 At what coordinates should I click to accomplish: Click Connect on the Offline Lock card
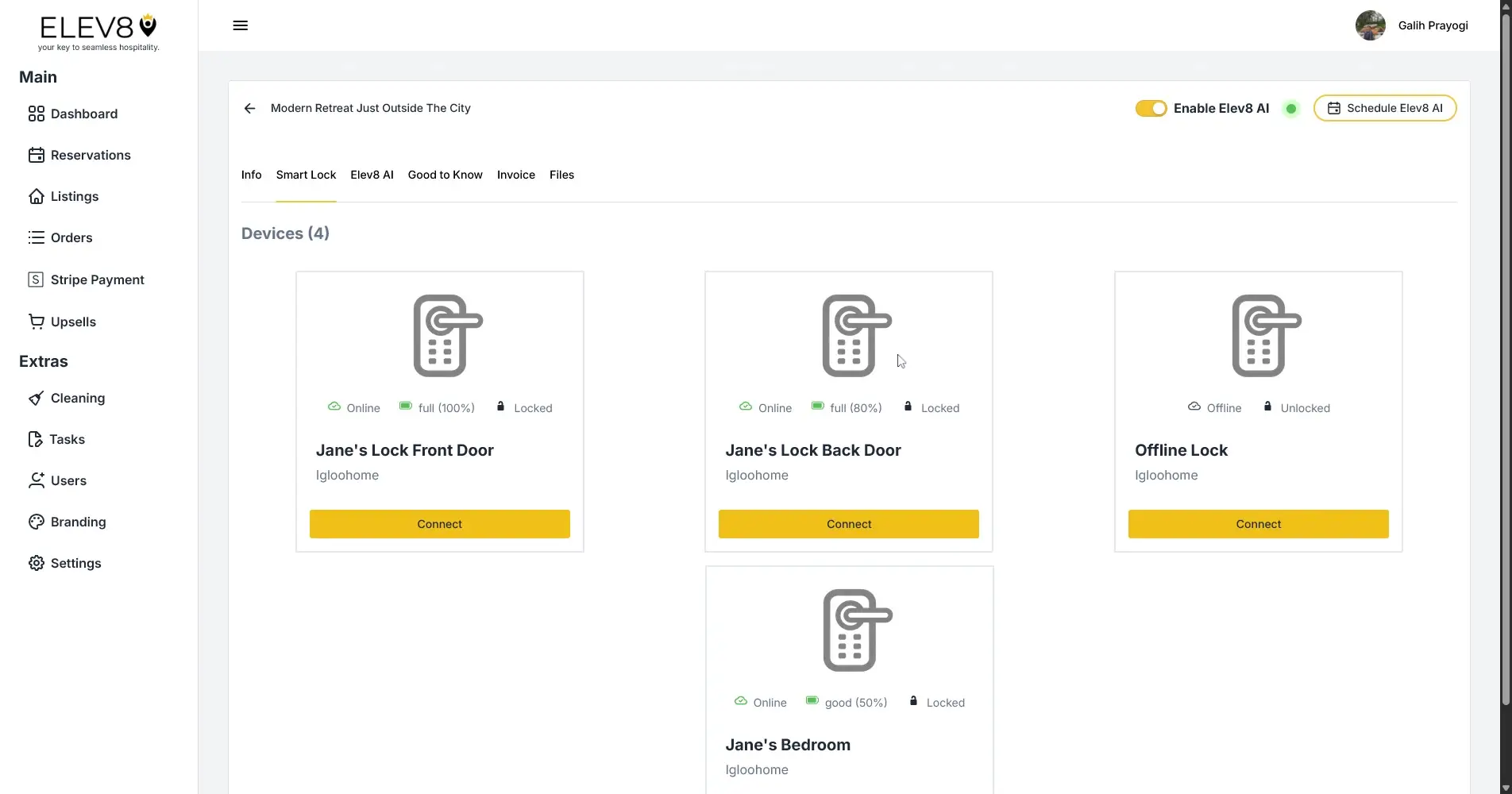click(x=1258, y=523)
